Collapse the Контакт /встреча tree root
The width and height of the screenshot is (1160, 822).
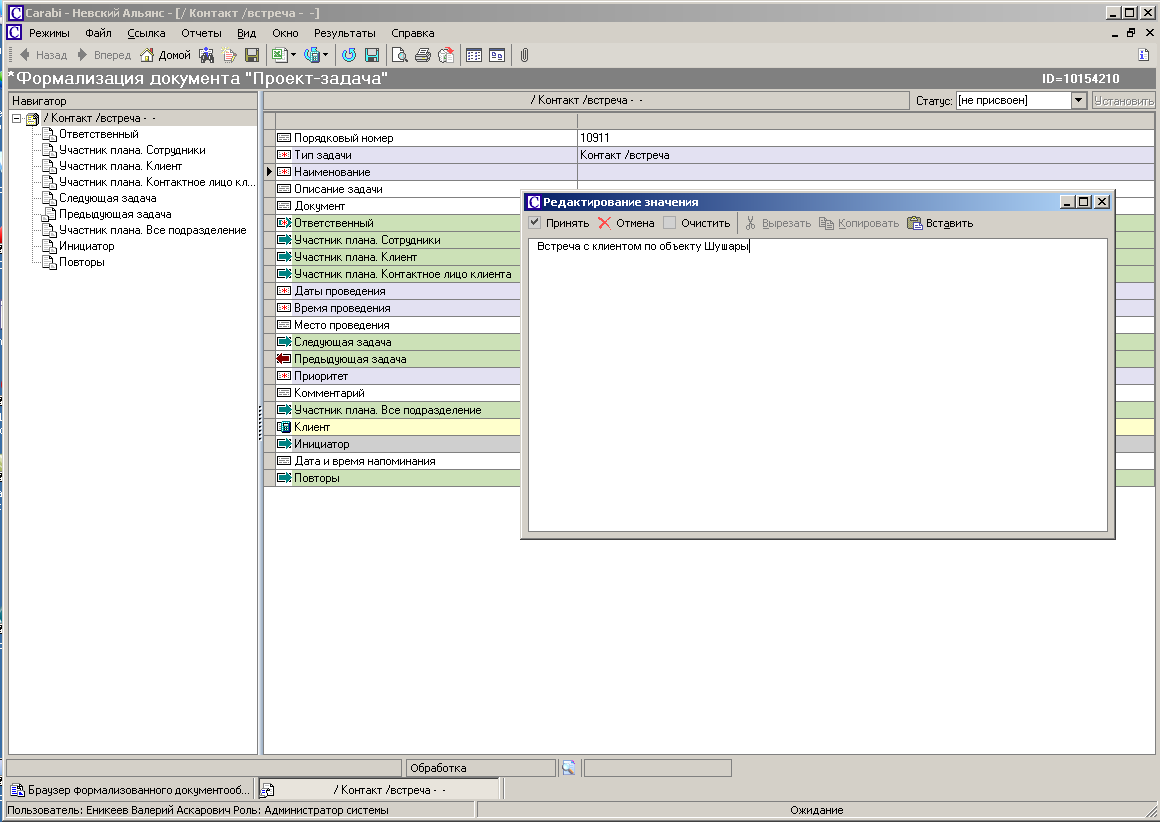coord(16,119)
